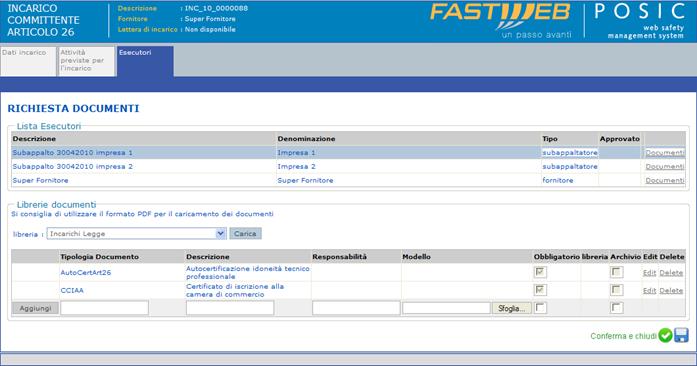This screenshot has height=366, width=697.
Task: Click the Descrizione input in the Aggiungi row
Action: 230,308
